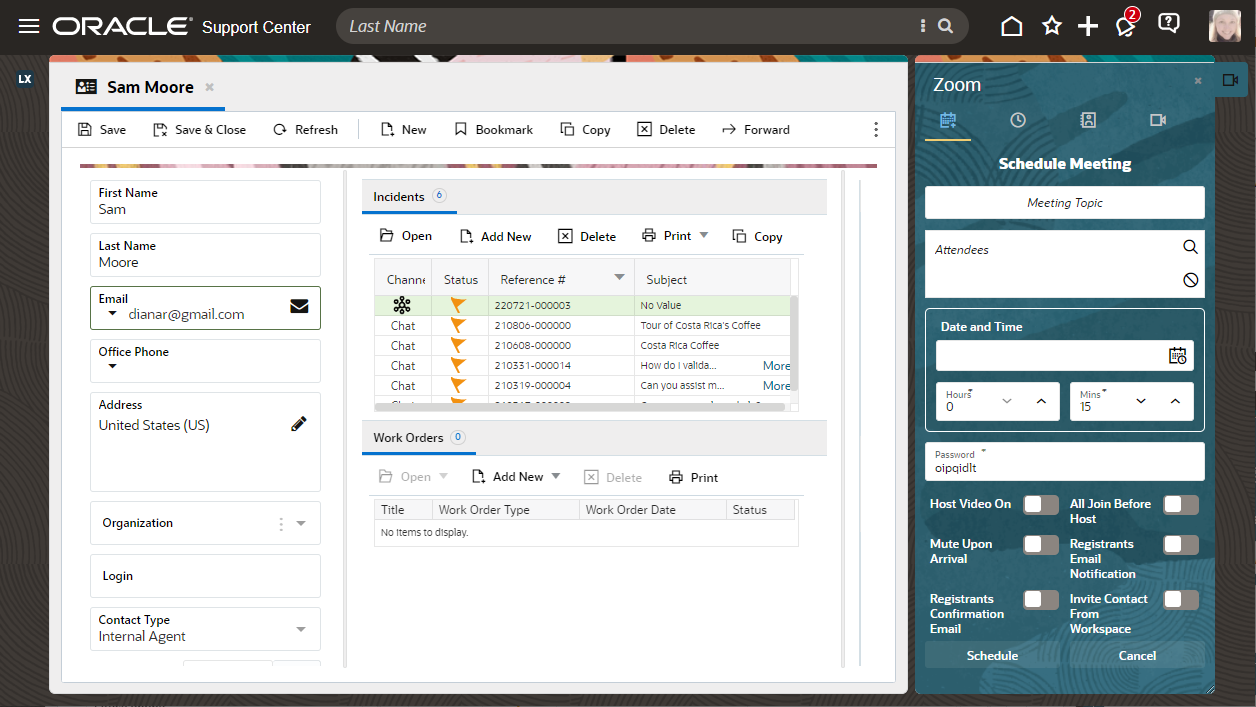Open Work Orders Add New dropdown
The height and width of the screenshot is (707, 1256).
[x=556, y=476]
